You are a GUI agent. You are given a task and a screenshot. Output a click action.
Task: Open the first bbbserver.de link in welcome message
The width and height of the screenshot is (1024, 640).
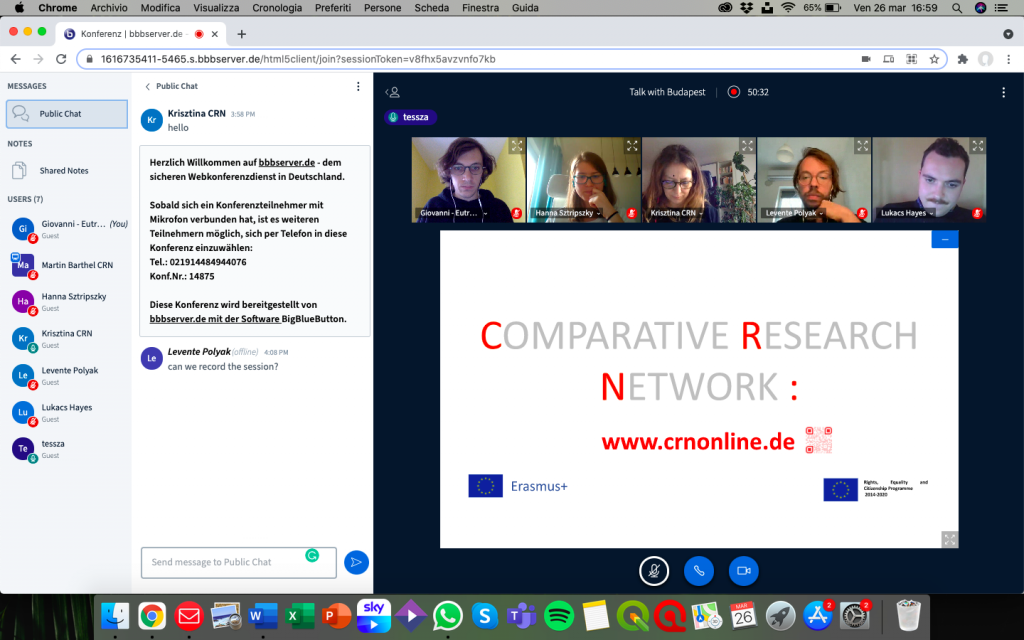click(287, 163)
